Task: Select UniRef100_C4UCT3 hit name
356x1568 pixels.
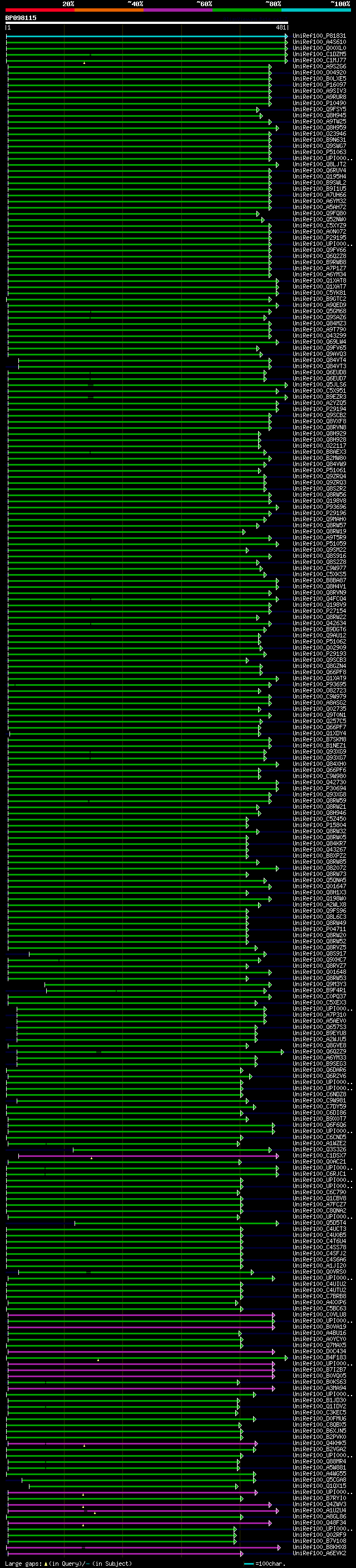Action: coord(319,1229)
